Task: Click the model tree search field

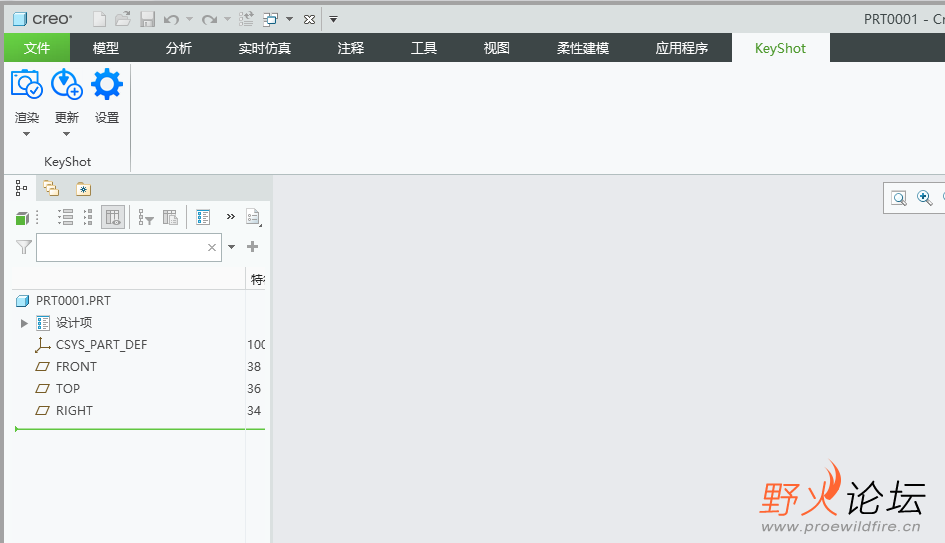Action: tap(128, 247)
